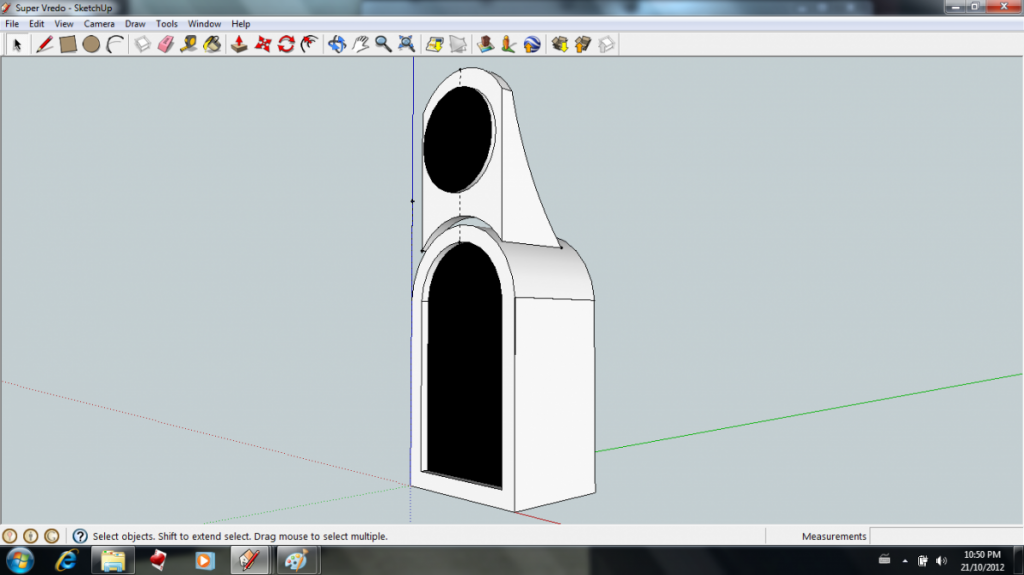The image size is (1024, 575).
Task: Open Internet Explorer from the taskbar
Action: (x=67, y=561)
